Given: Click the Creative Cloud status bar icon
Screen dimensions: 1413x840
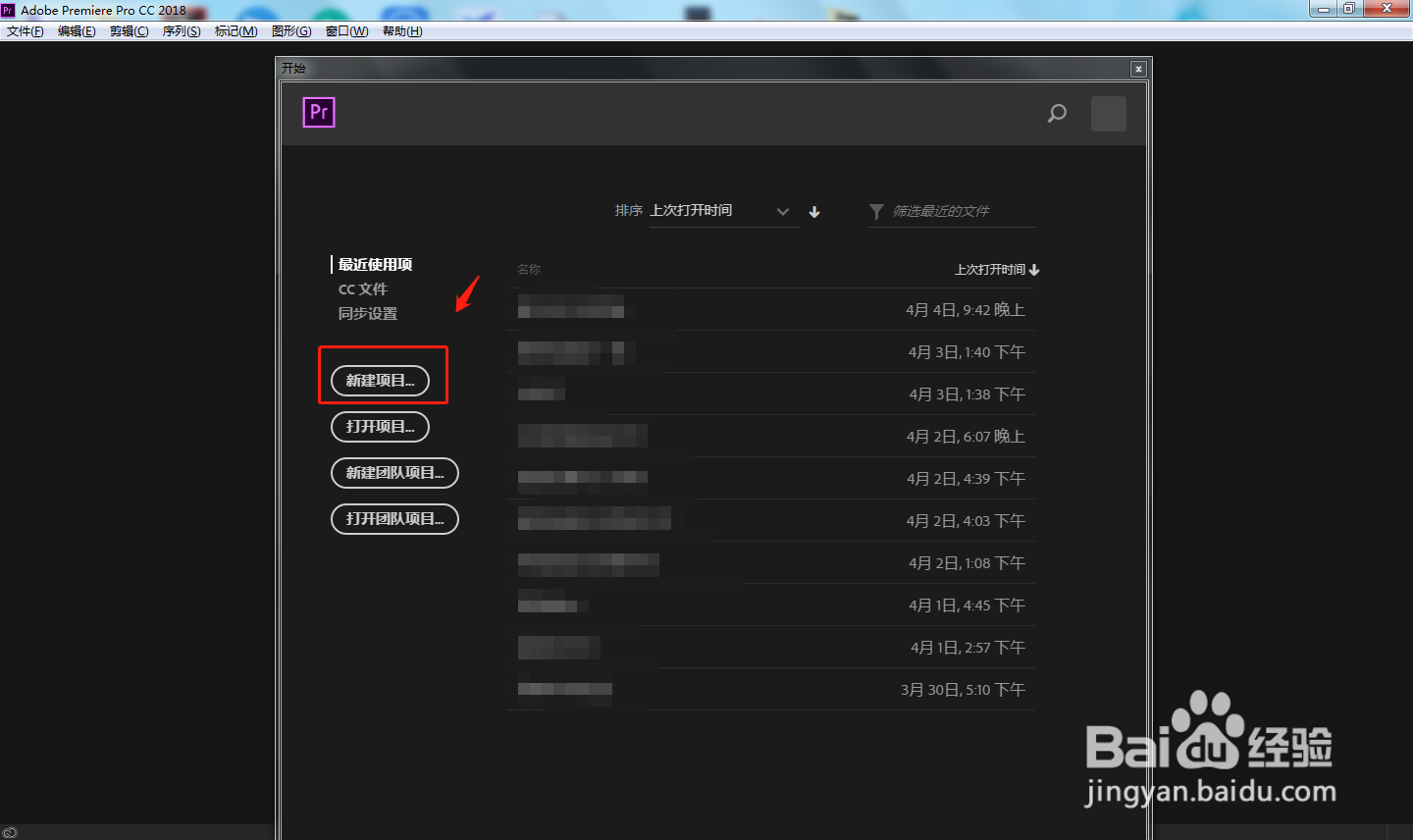Looking at the screenshot, I should pyautogui.click(x=10, y=832).
